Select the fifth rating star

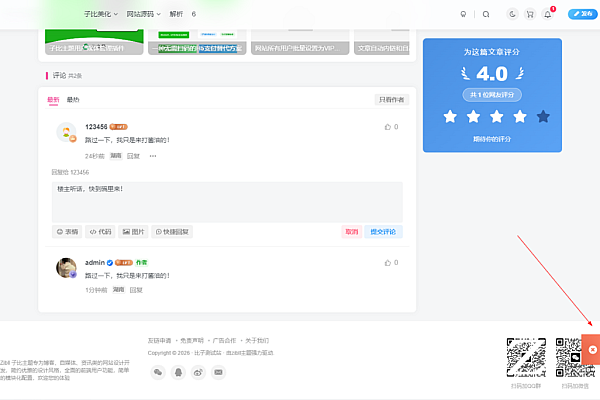543,117
